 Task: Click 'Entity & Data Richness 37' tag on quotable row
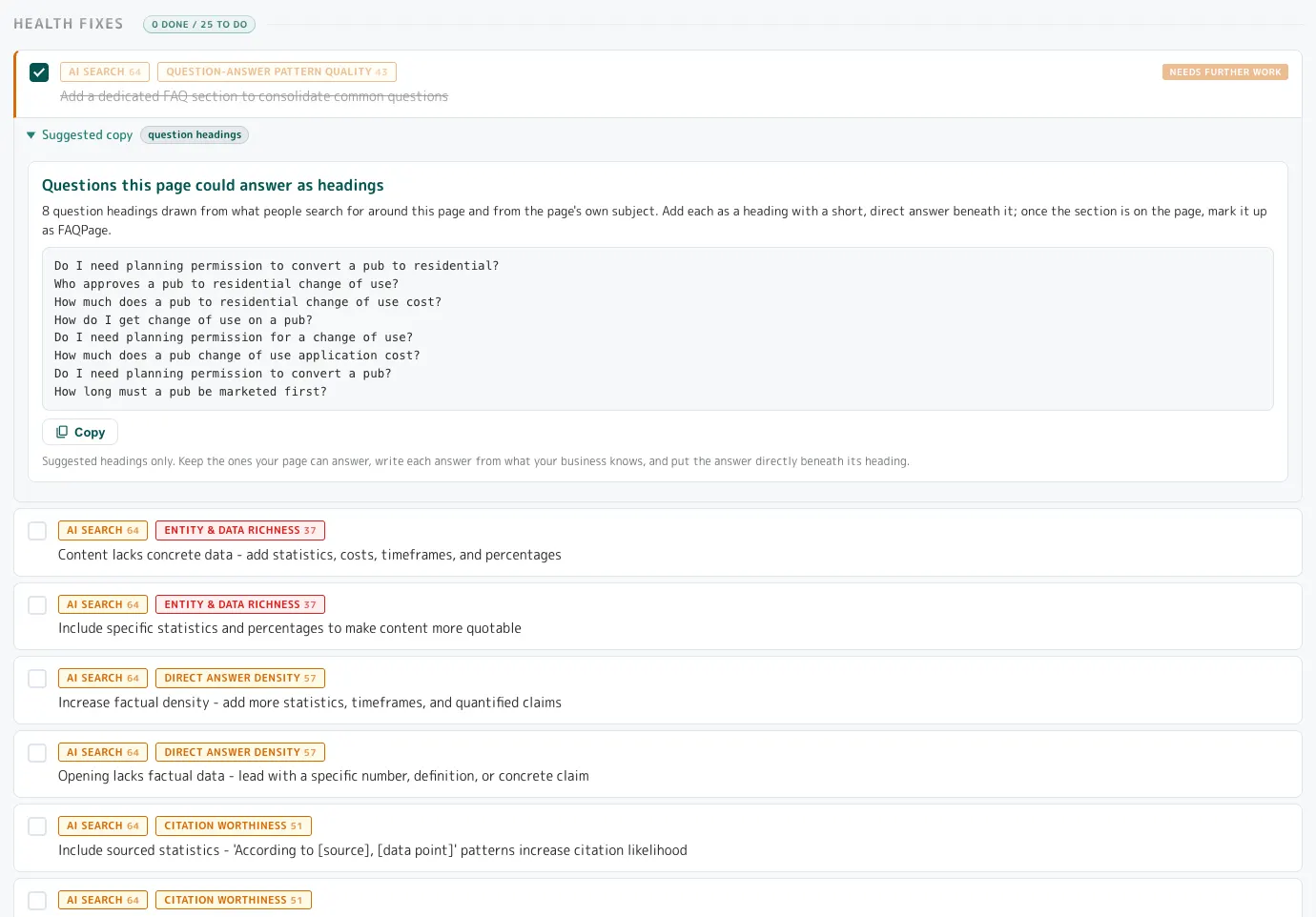(x=240, y=604)
